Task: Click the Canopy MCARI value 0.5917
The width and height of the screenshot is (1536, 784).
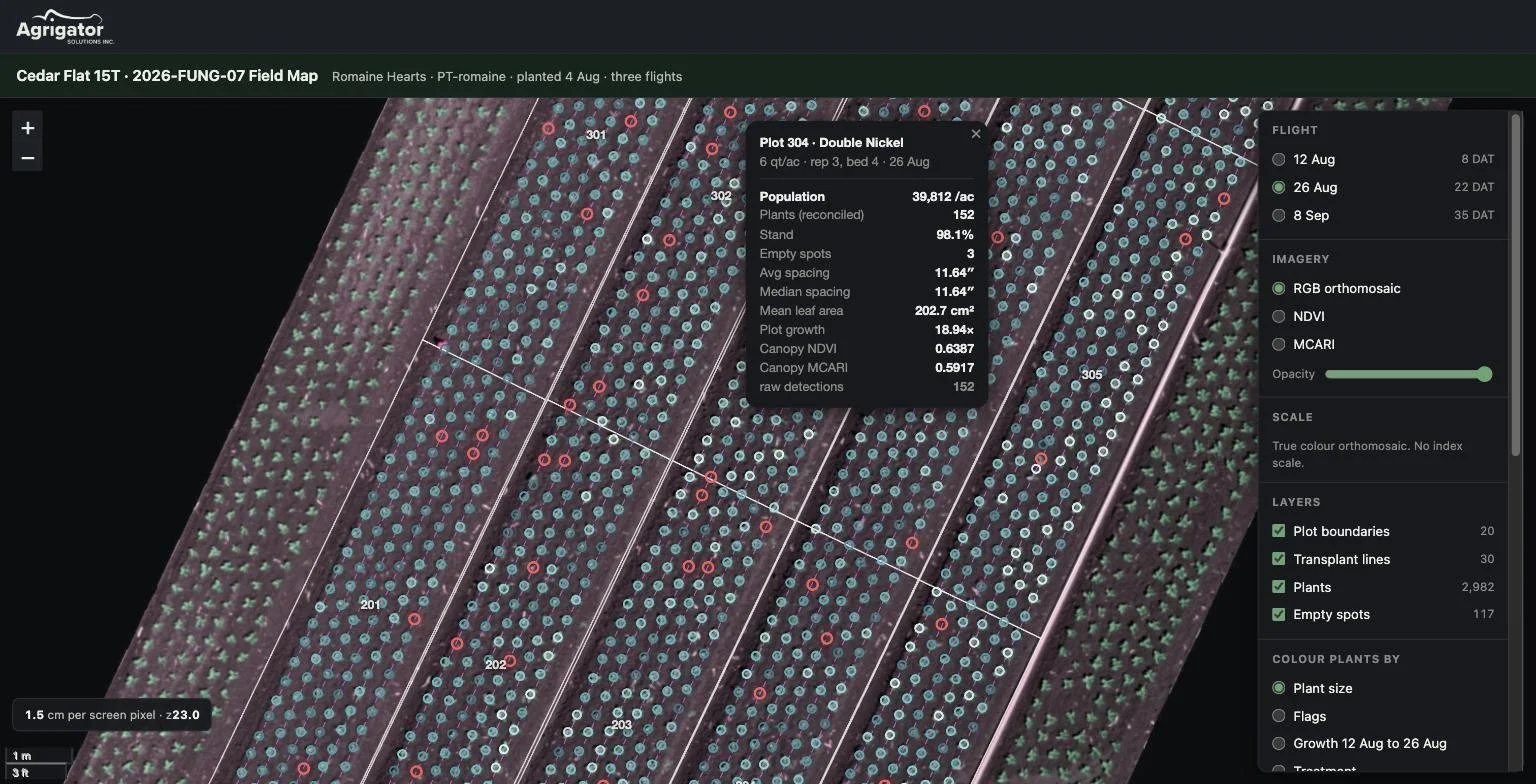Action: click(x=954, y=368)
